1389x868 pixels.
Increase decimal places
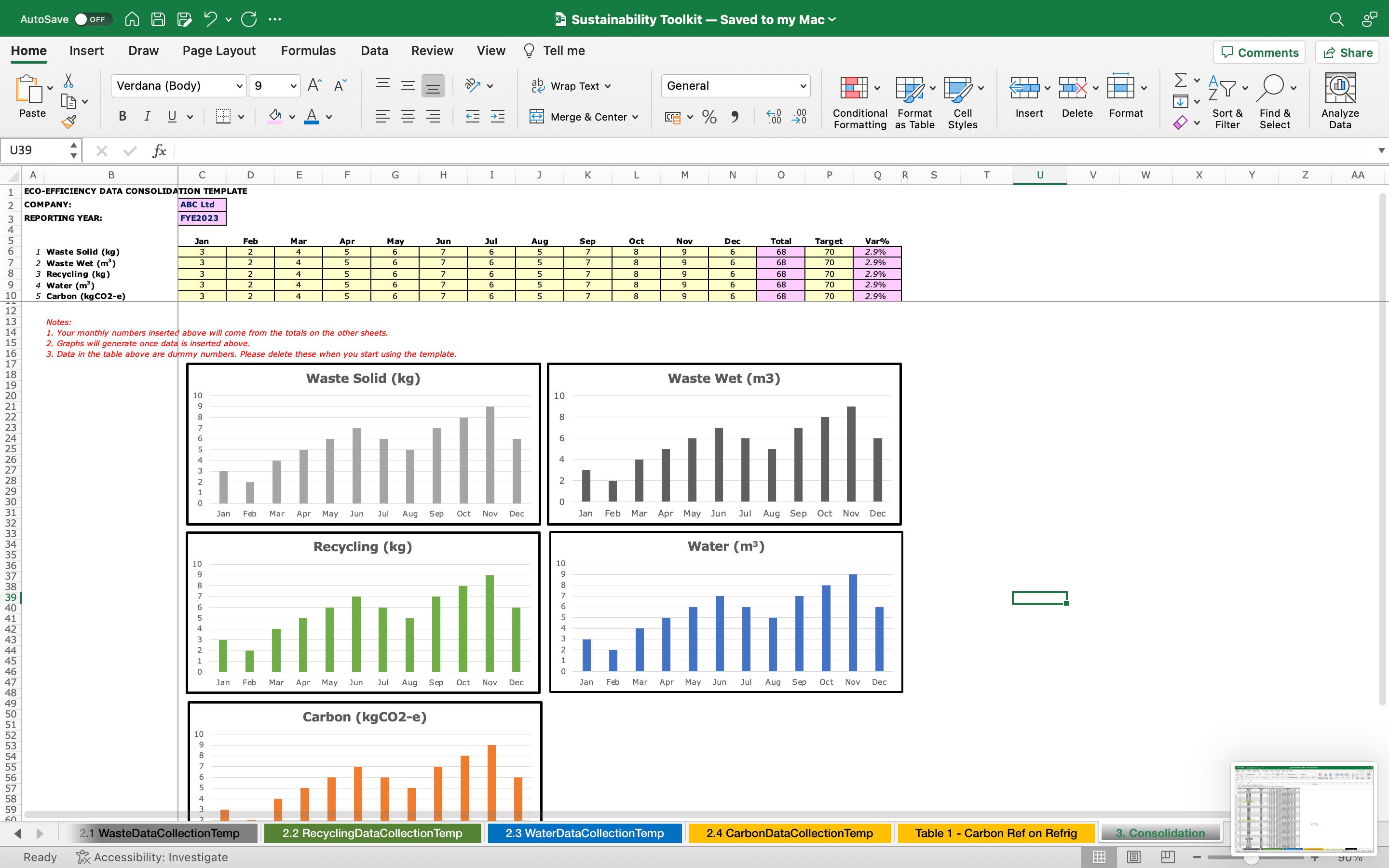[773, 117]
